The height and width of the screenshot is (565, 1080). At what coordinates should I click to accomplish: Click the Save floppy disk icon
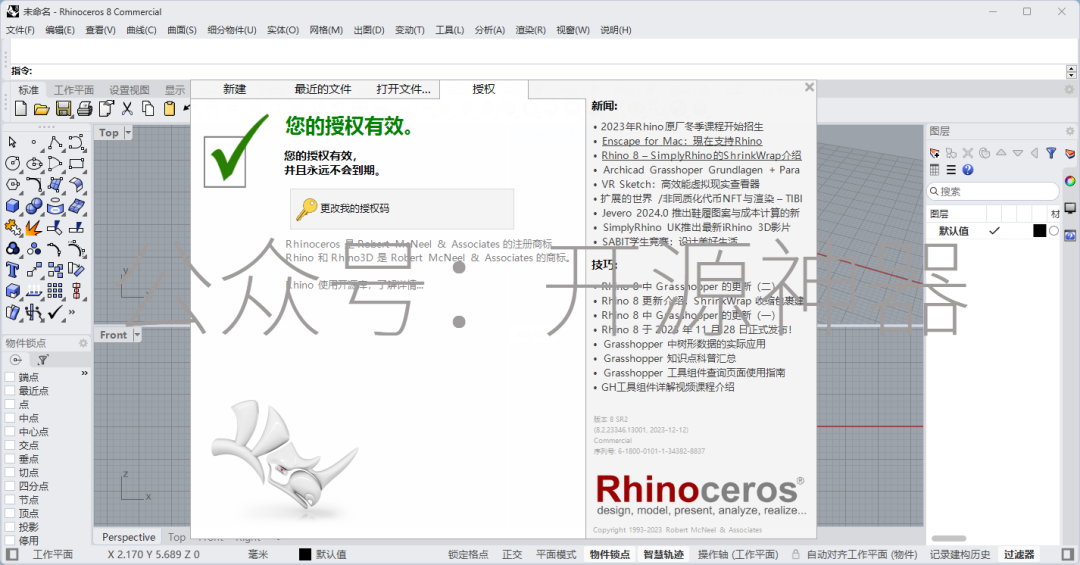63,108
